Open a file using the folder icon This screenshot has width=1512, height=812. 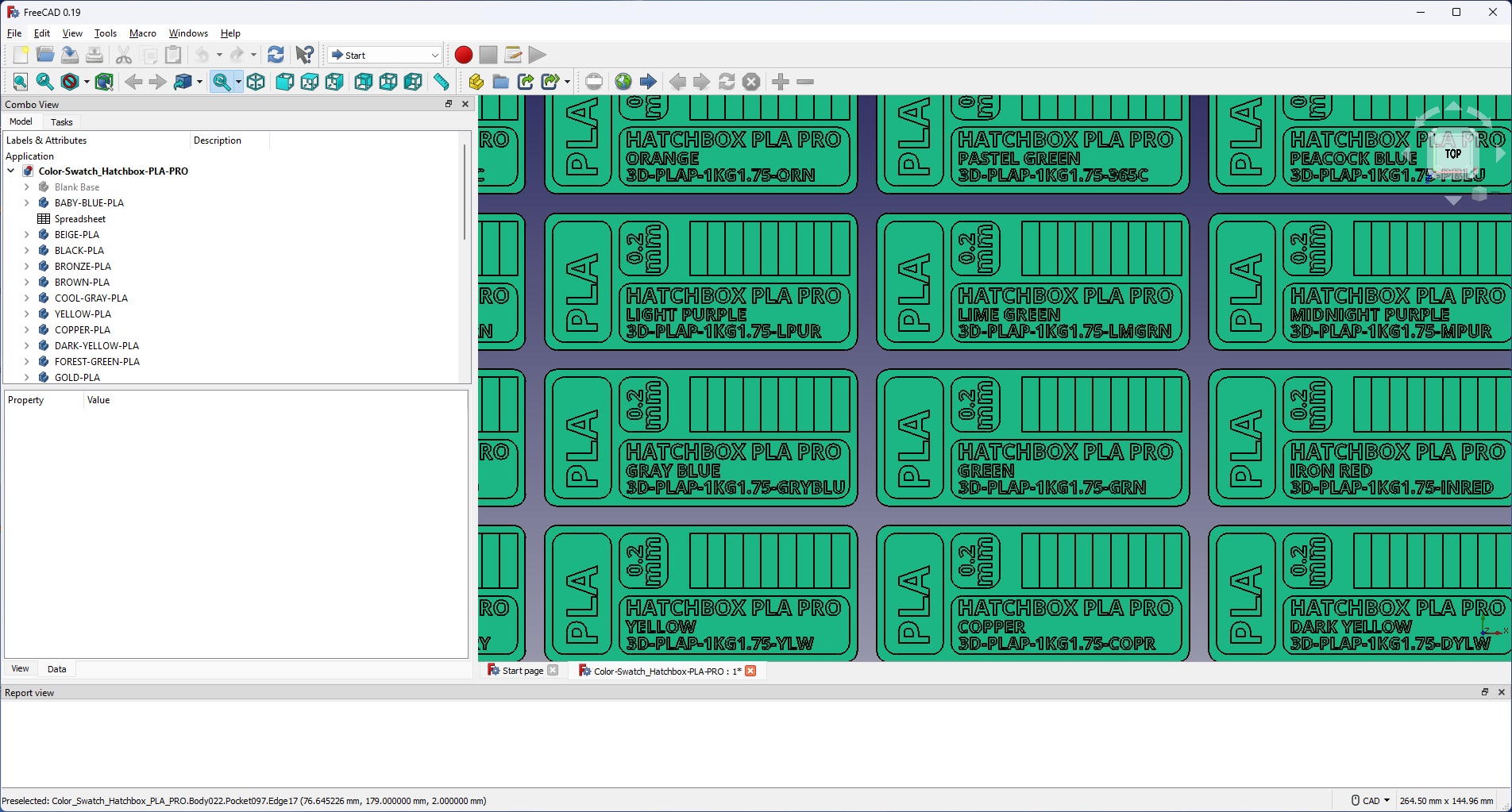[x=45, y=55]
